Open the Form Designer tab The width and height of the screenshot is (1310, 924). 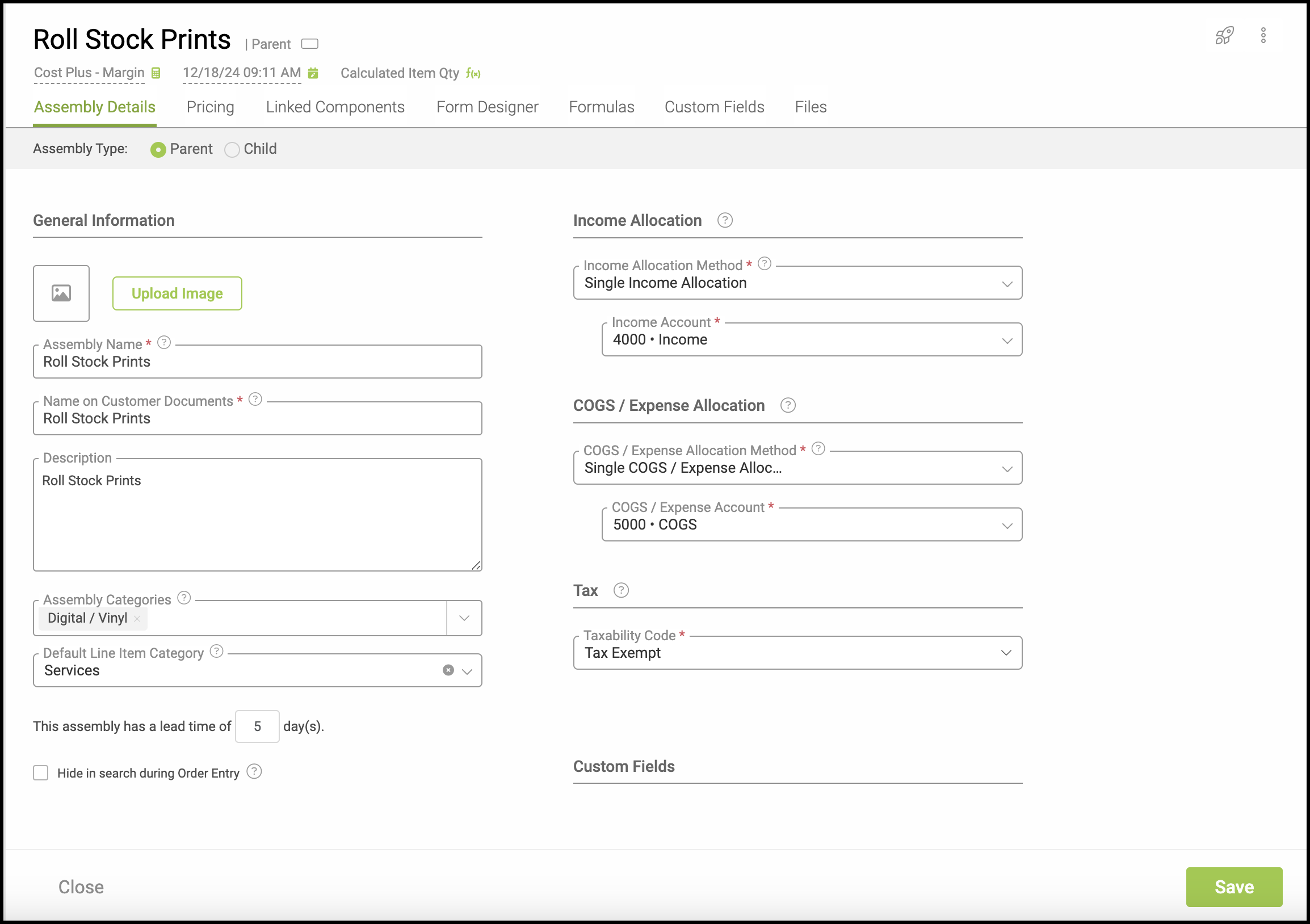pyautogui.click(x=486, y=107)
